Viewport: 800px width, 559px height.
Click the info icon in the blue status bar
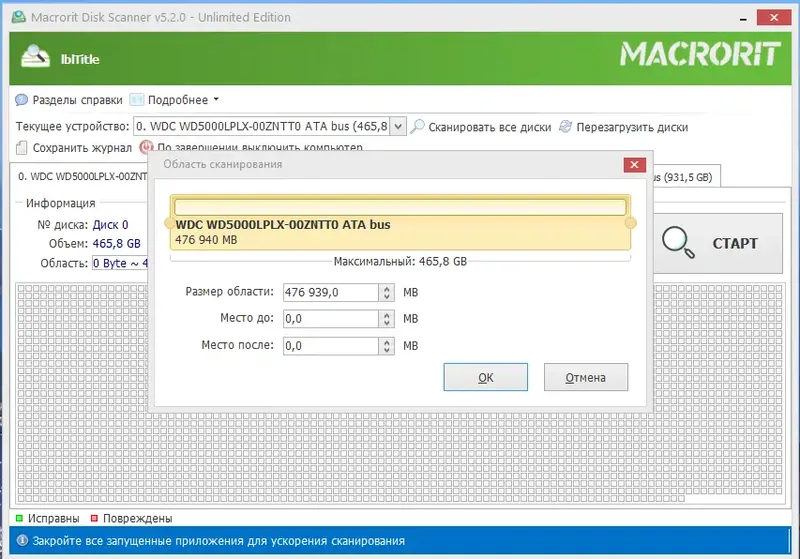coord(22,540)
